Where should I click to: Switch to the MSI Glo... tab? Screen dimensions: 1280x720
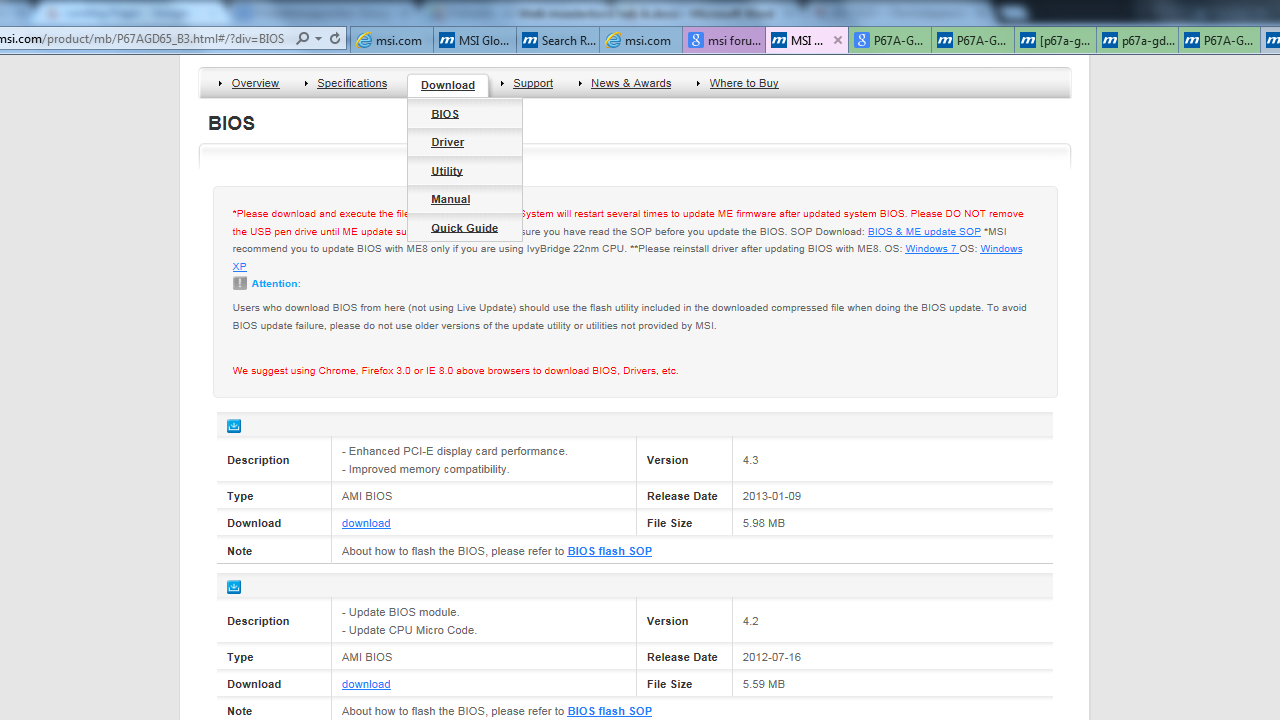point(476,40)
